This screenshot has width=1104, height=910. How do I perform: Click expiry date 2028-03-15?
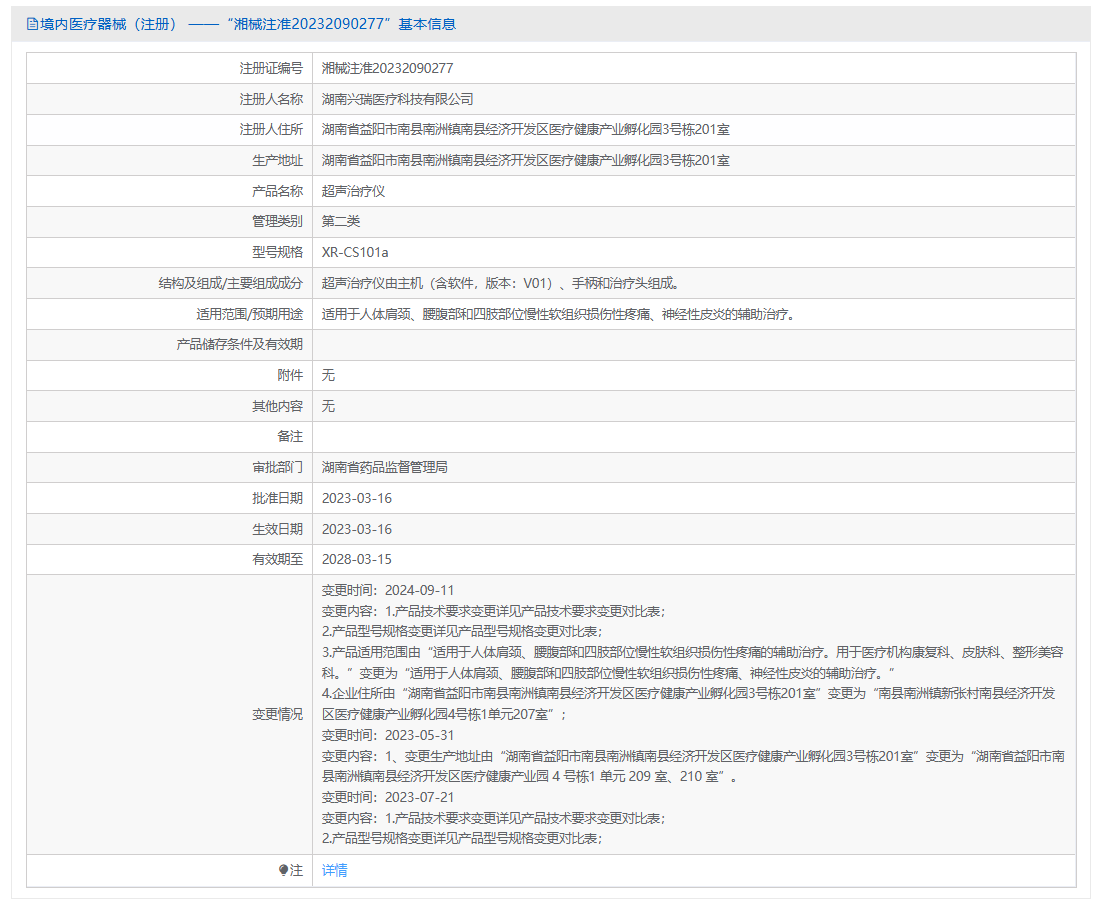[356, 559]
